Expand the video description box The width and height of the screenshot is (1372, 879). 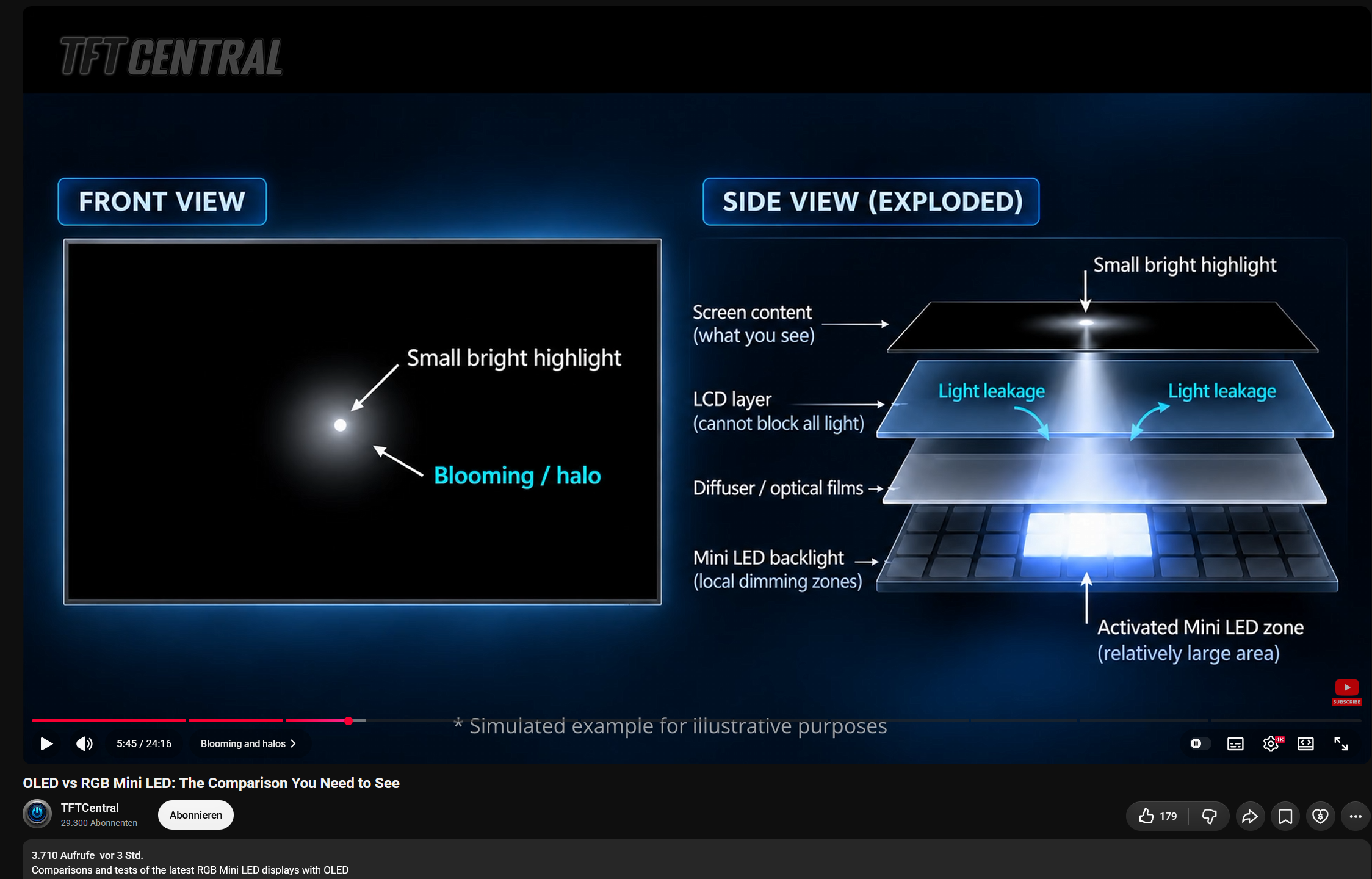click(x=696, y=859)
